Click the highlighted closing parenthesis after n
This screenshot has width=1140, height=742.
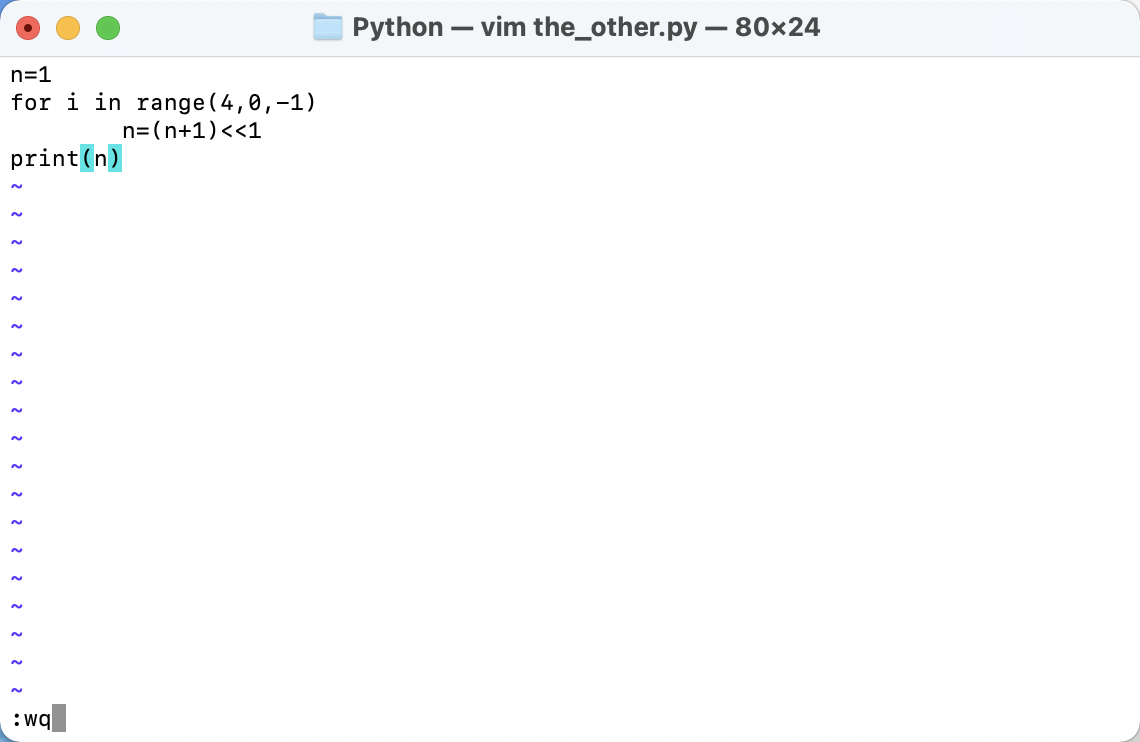(x=115, y=158)
